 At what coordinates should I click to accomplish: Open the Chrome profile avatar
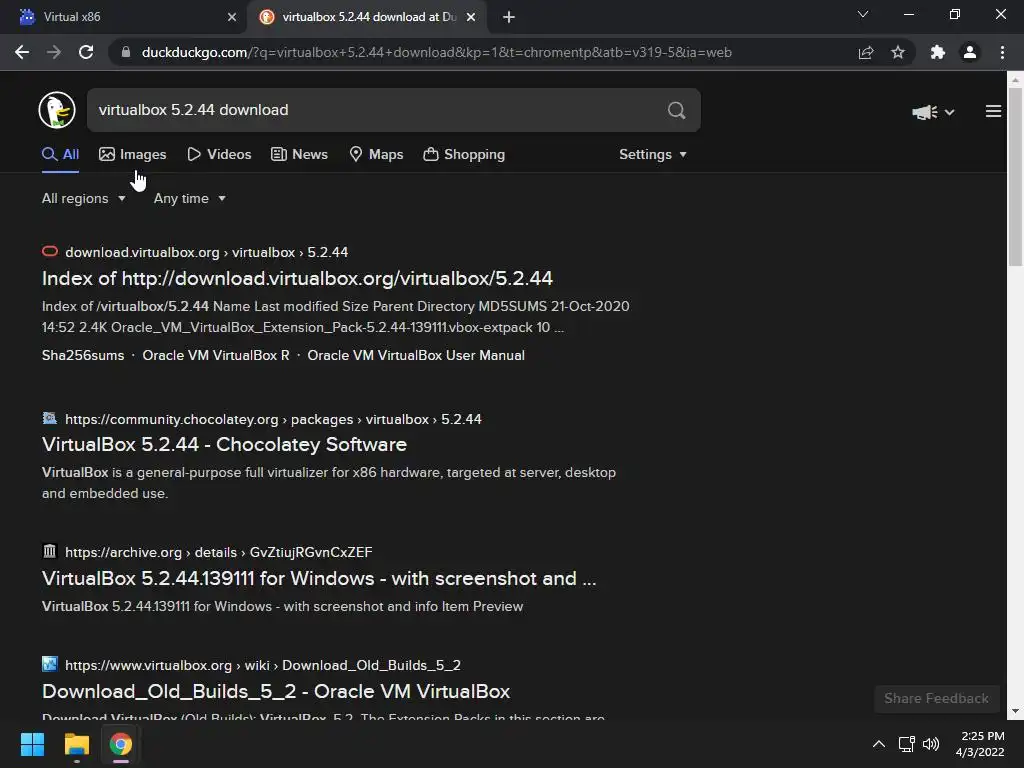(970, 52)
